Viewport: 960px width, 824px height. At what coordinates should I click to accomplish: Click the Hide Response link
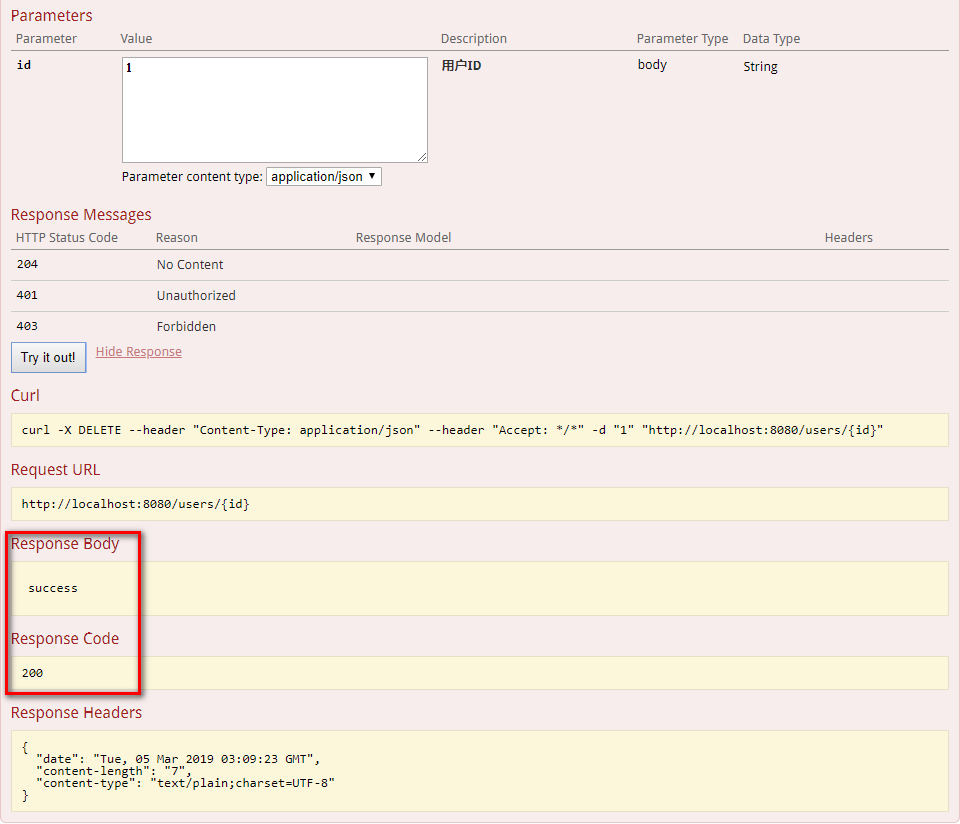click(139, 352)
